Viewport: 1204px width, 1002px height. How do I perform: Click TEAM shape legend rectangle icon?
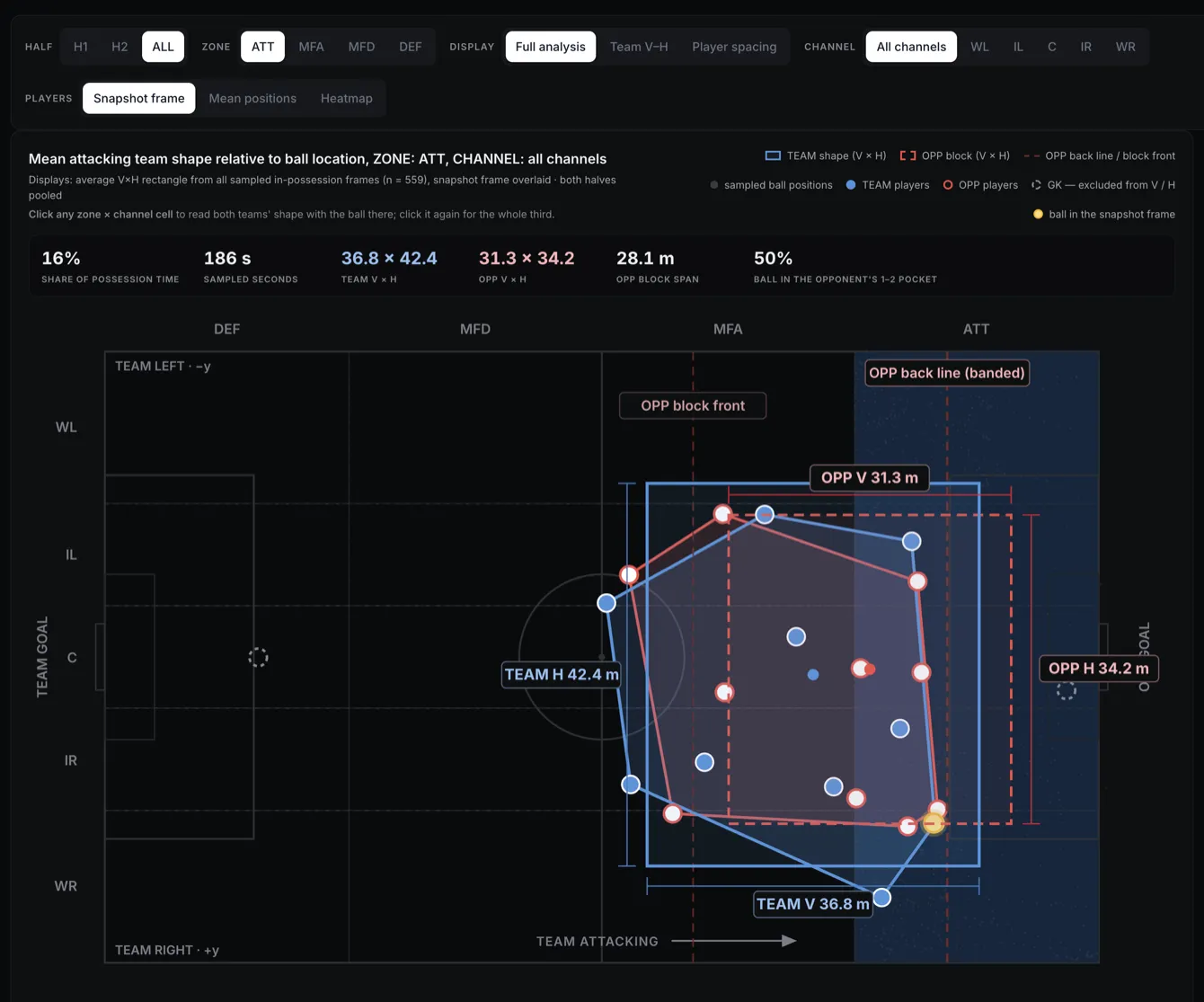pyautogui.click(x=773, y=155)
